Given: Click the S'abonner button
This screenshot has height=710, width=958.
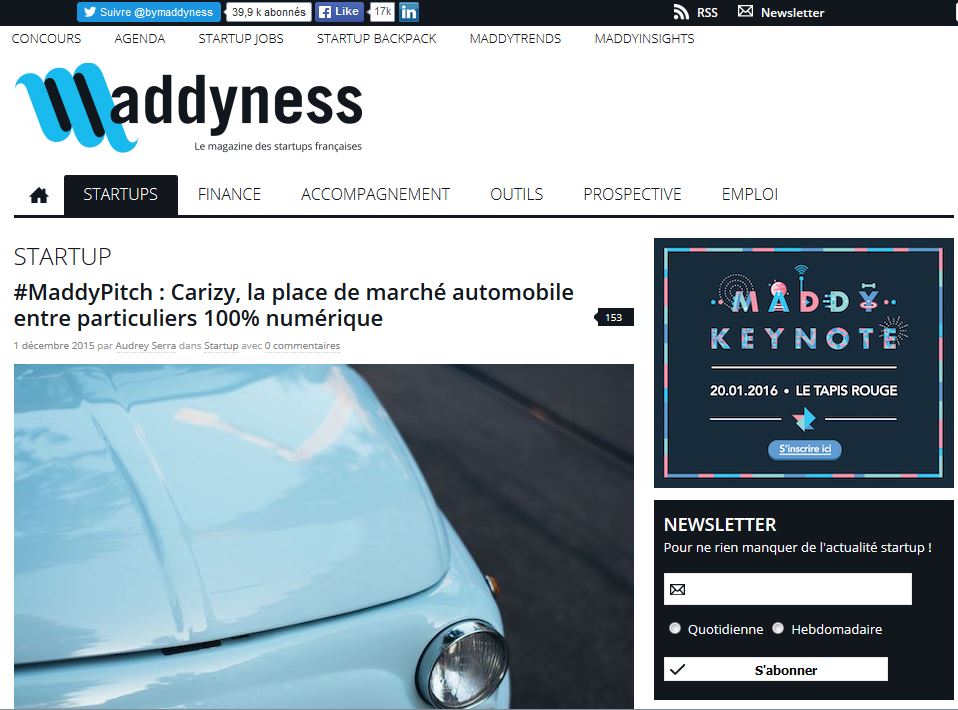Looking at the screenshot, I should pos(775,669).
